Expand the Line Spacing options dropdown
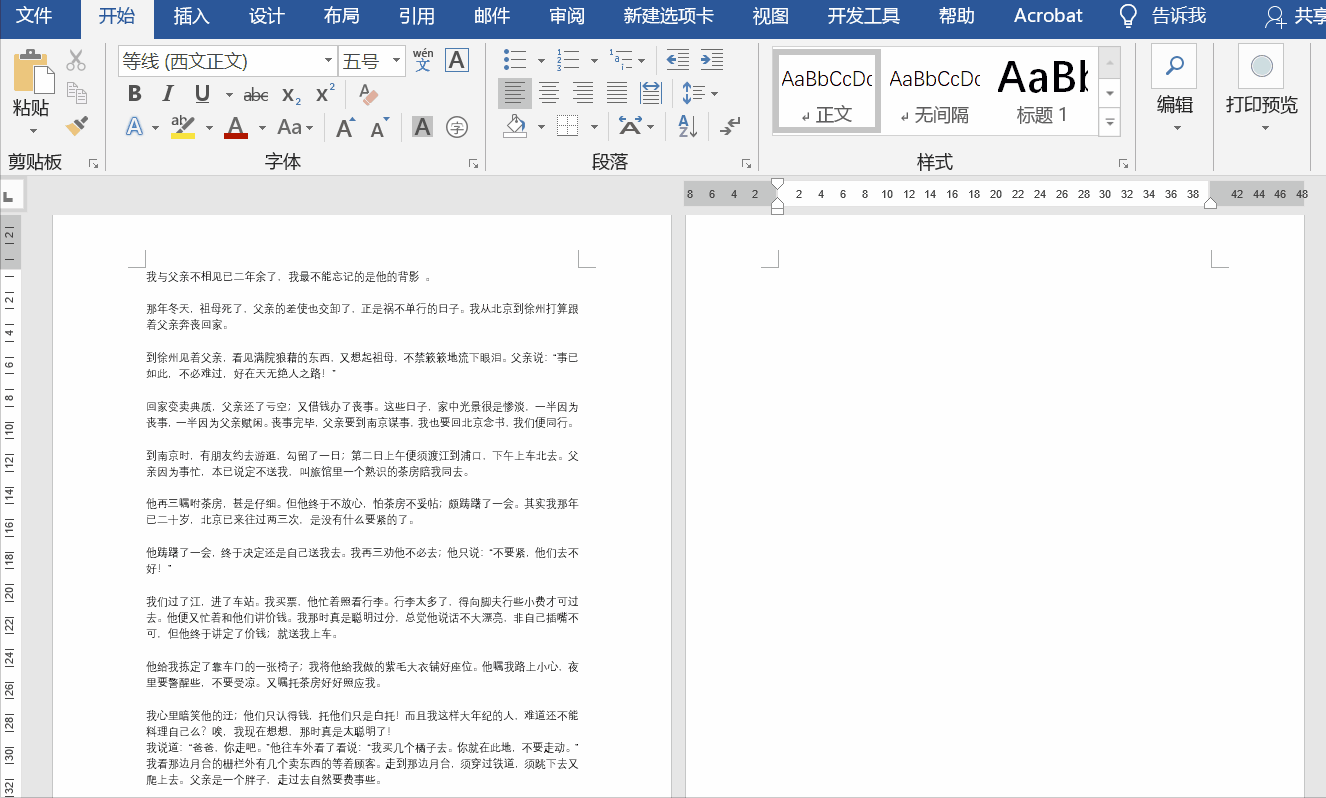1326x798 pixels. [713, 94]
